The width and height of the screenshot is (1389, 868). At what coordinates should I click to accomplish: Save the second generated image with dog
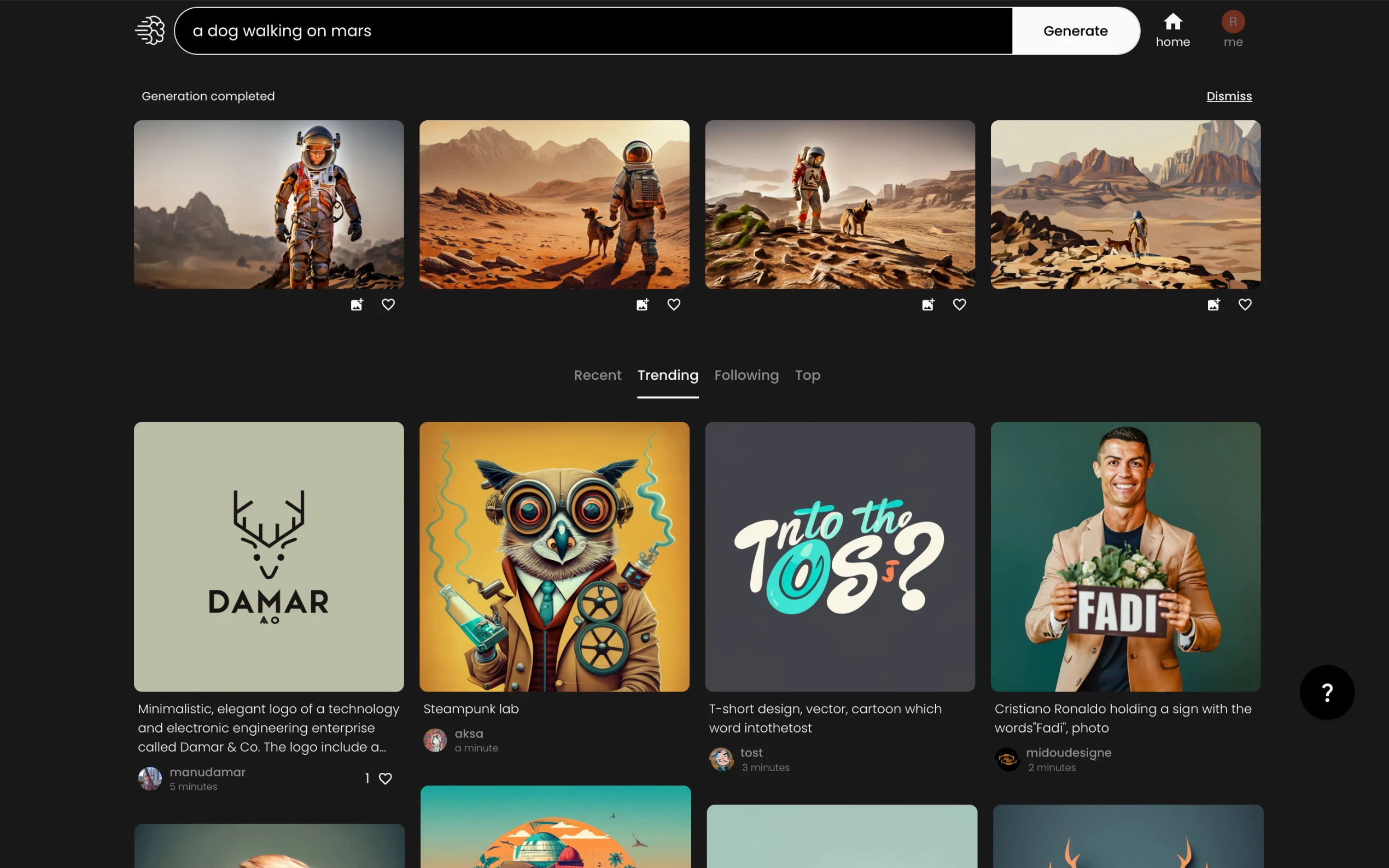coord(642,304)
